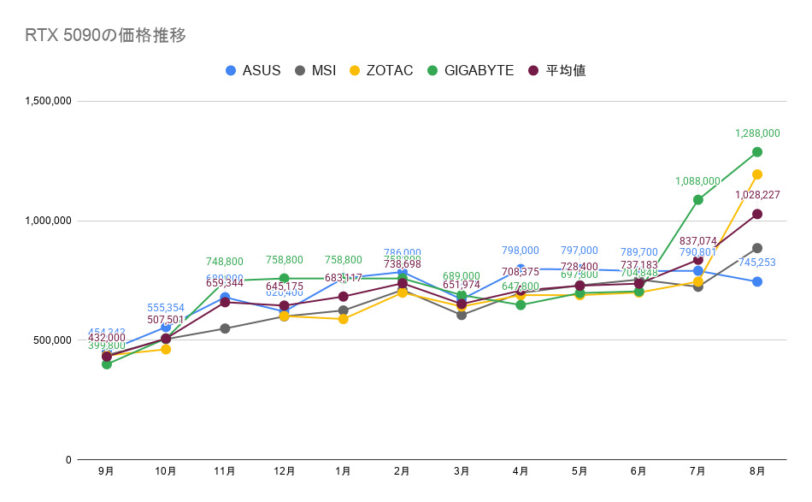Screen dimensions: 812x502
Task: Select the green GIGABYTE data point at 12月
Action: (x=284, y=278)
